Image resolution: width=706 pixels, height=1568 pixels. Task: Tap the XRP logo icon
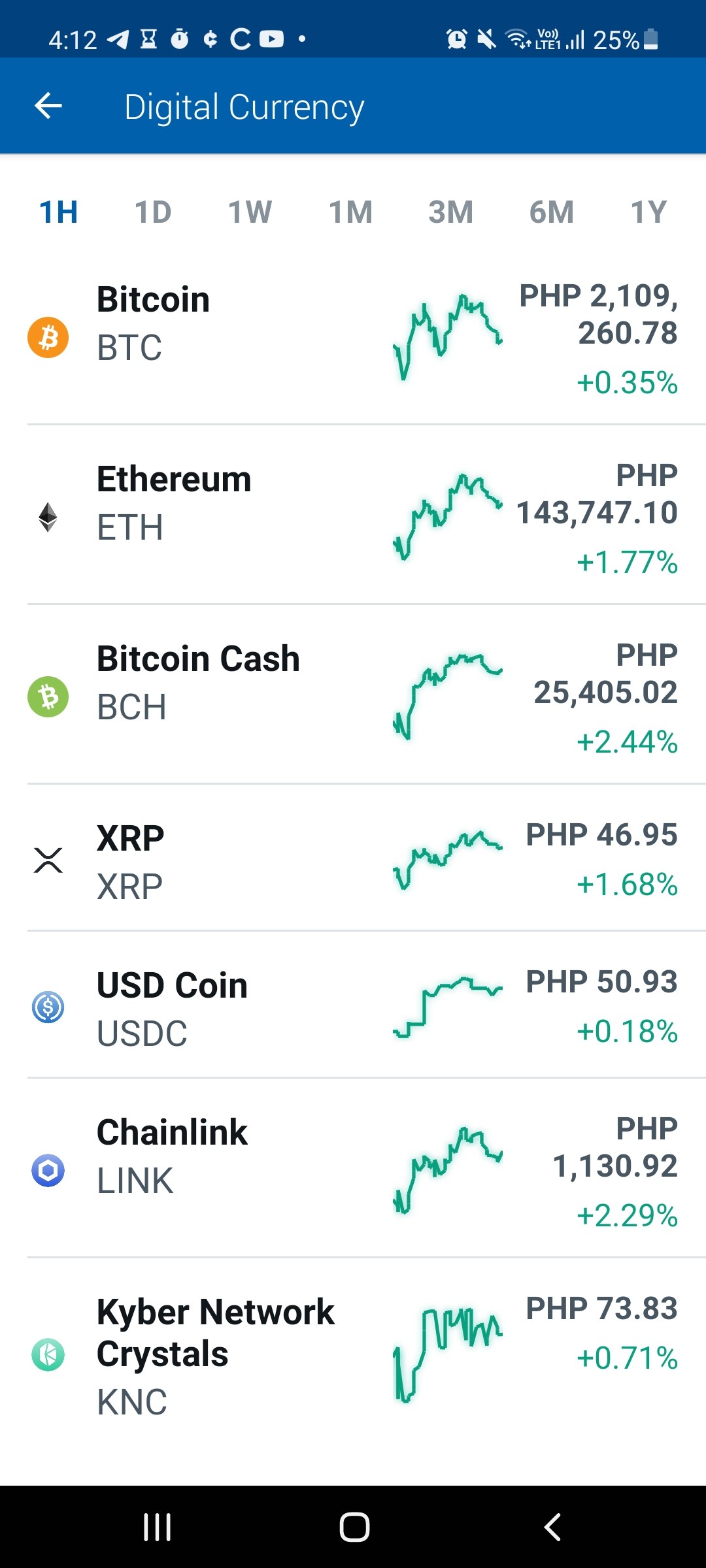point(48,860)
